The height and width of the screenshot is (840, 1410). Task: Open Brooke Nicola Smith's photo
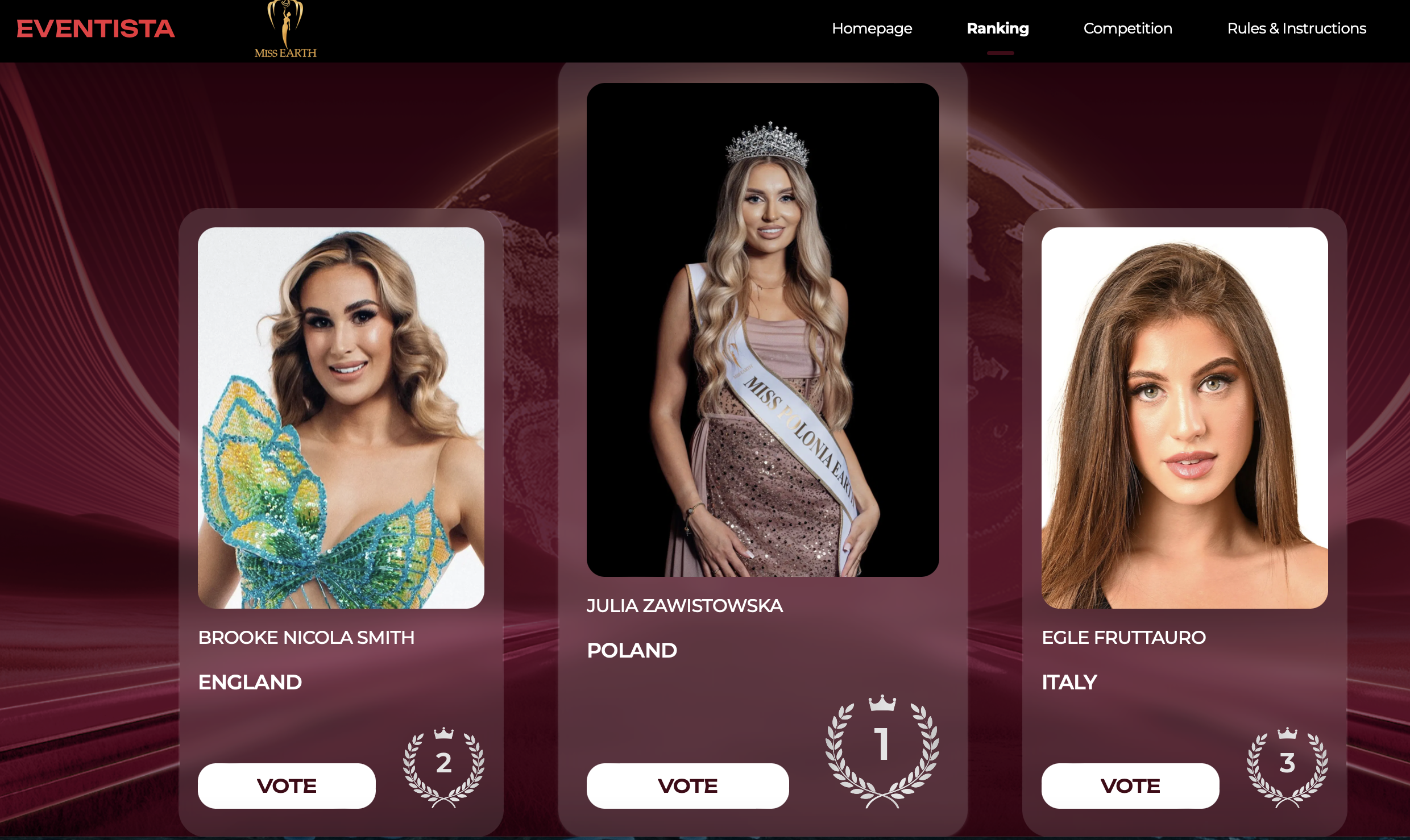pos(341,418)
